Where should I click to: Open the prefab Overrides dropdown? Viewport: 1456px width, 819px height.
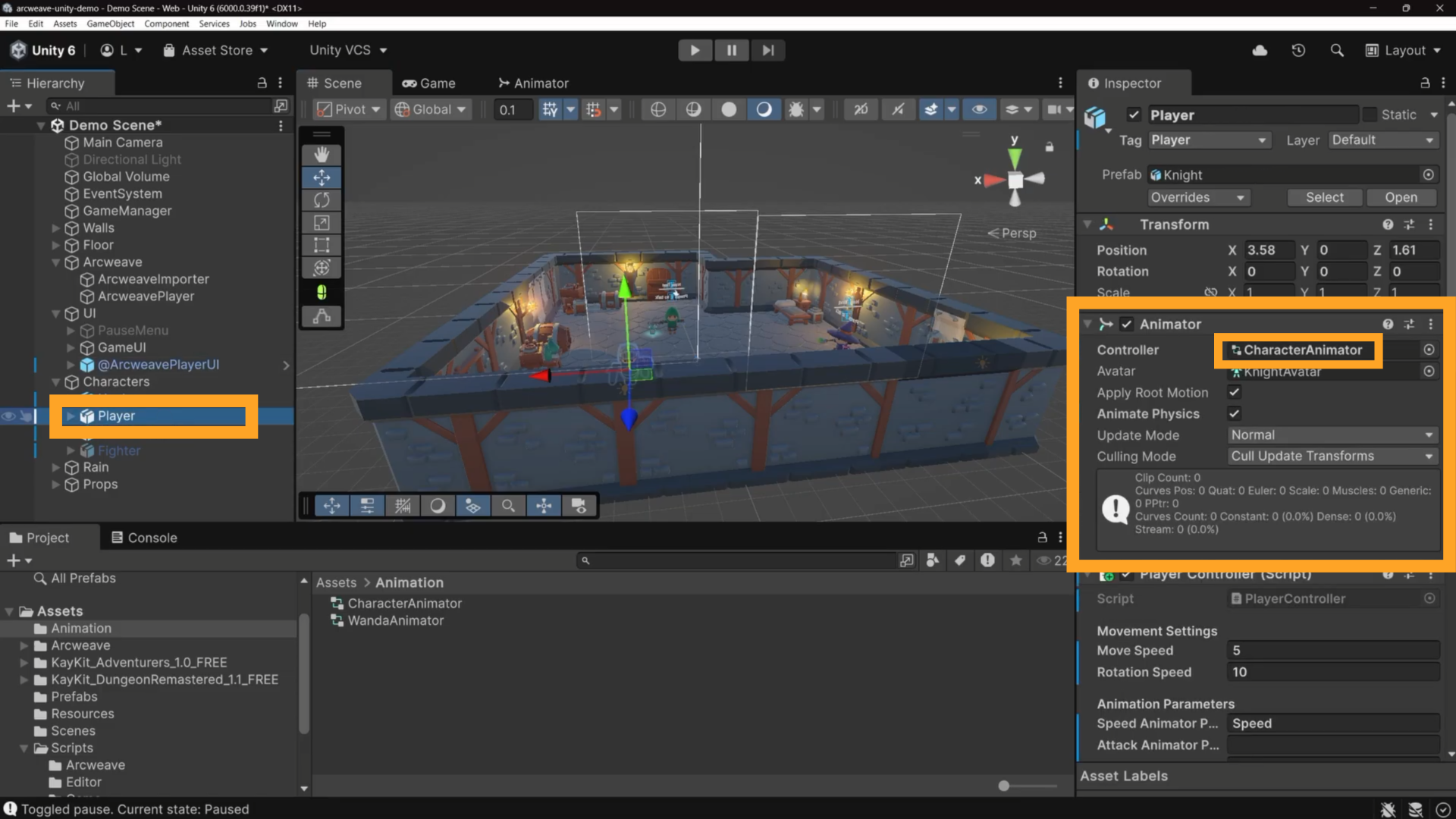coord(1198,197)
